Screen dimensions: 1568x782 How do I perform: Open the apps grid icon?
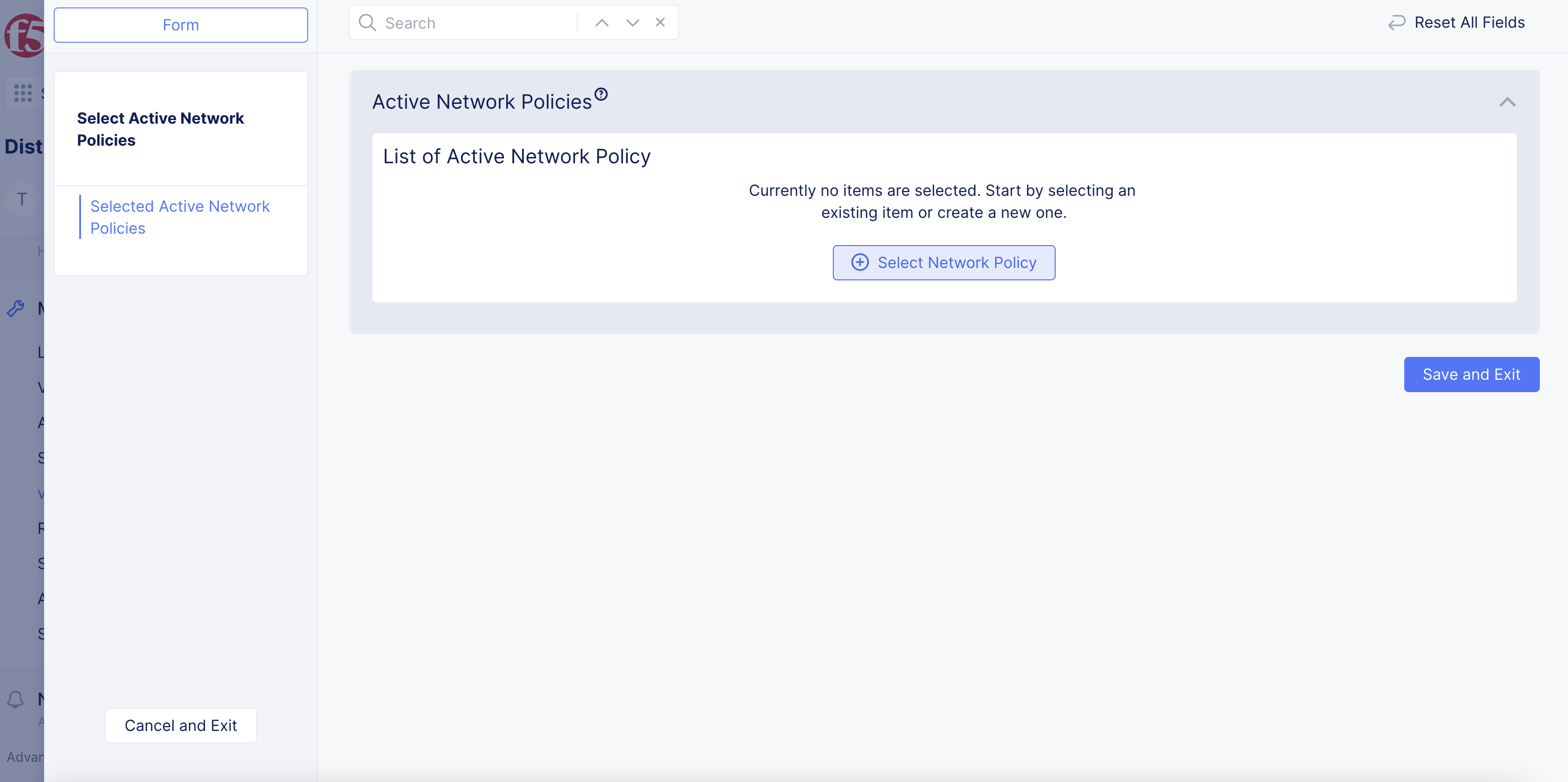(22, 92)
